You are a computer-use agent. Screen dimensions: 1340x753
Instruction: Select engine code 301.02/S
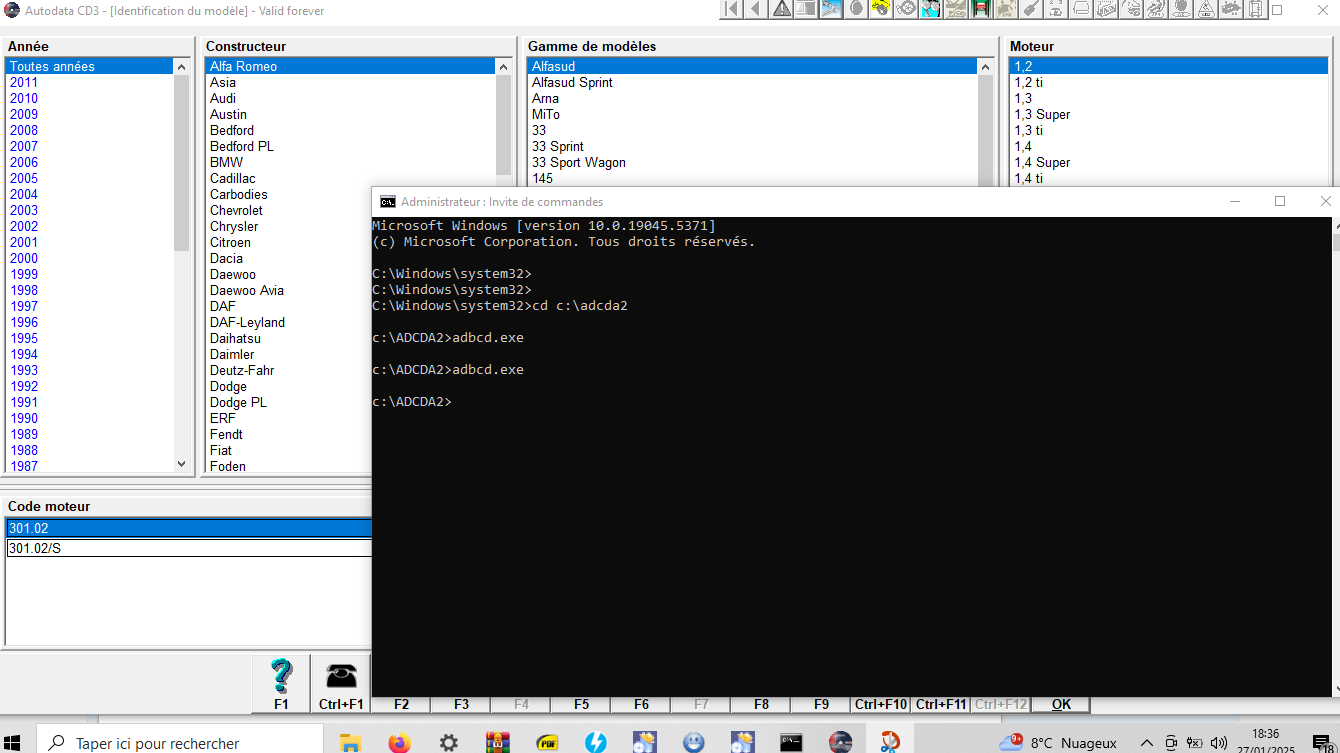coord(189,548)
